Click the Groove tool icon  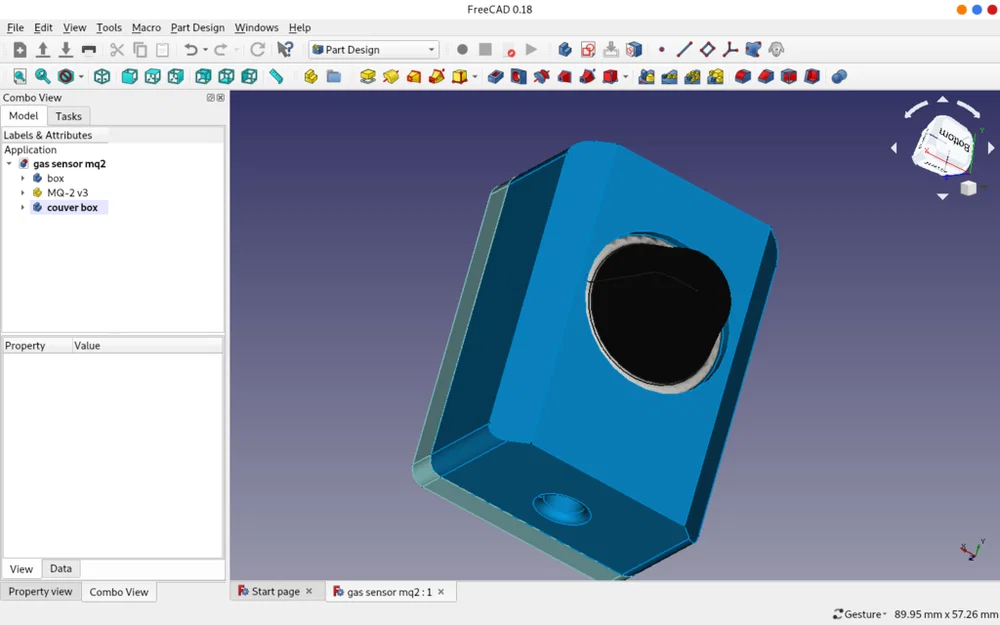541,77
